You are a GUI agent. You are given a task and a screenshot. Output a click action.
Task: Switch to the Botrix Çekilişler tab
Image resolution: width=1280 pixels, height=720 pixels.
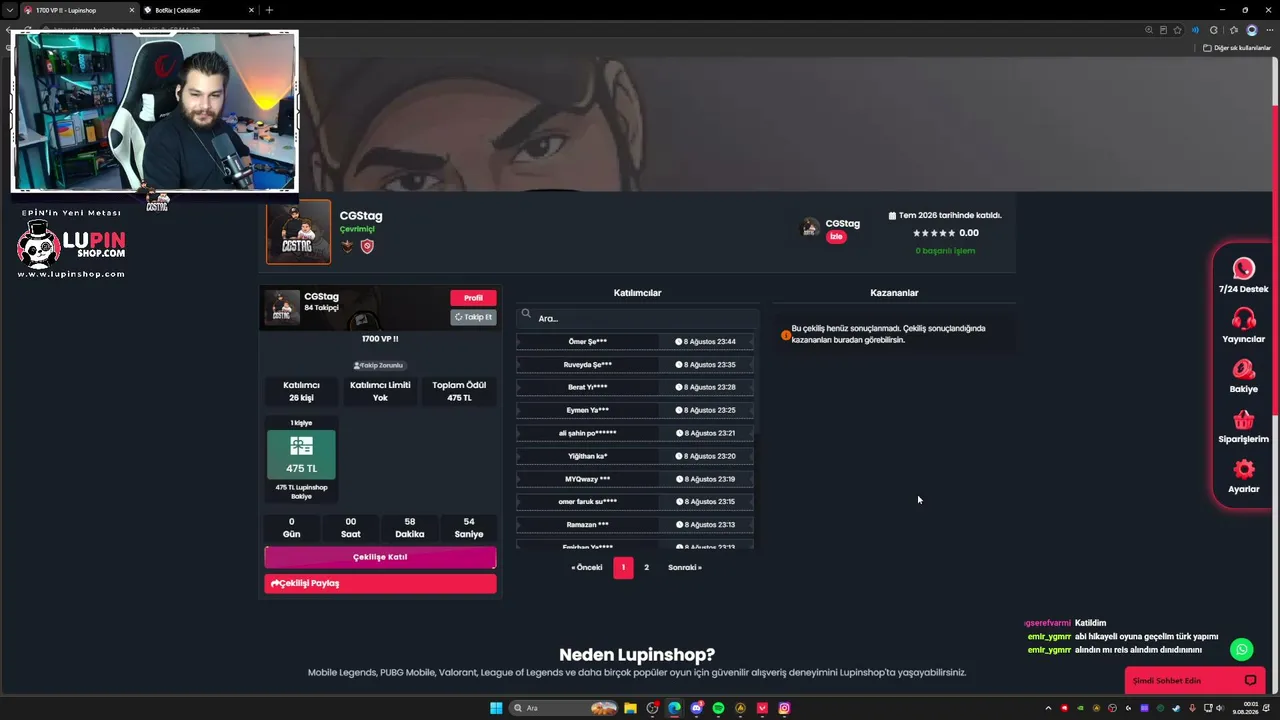[198, 10]
